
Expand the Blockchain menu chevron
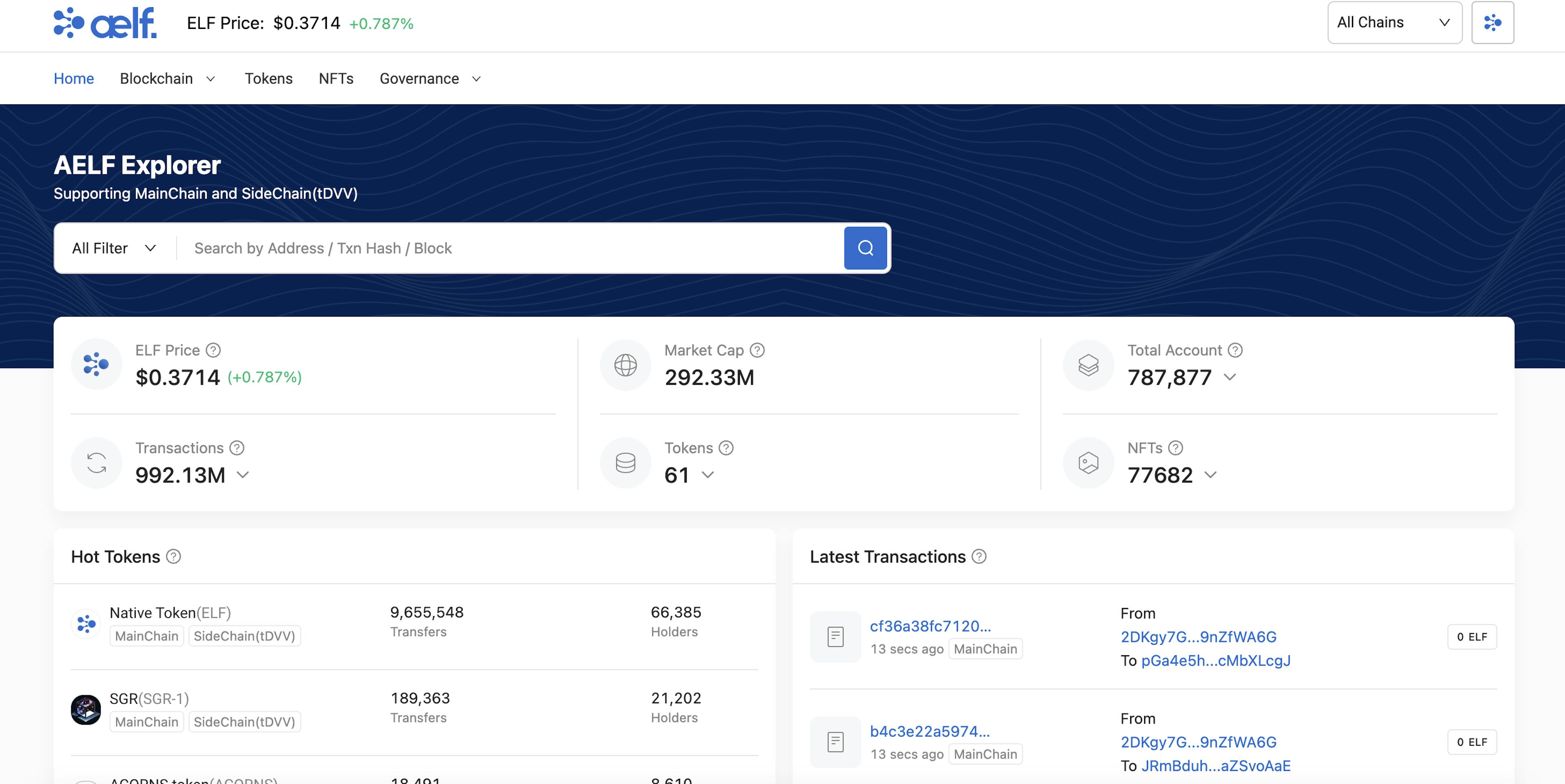click(x=211, y=79)
